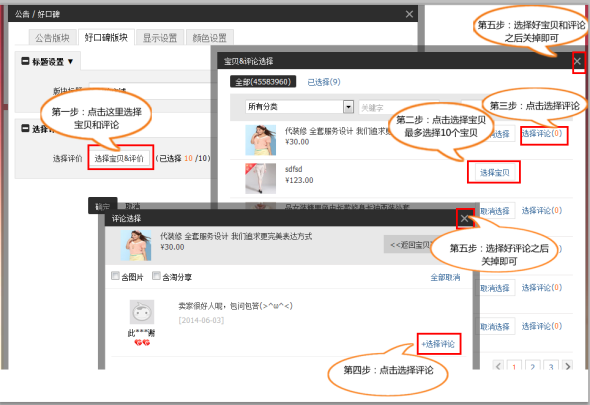Close the 评论选择 dialog with X icon
Screen dimensions: 590x405
pos(465,218)
